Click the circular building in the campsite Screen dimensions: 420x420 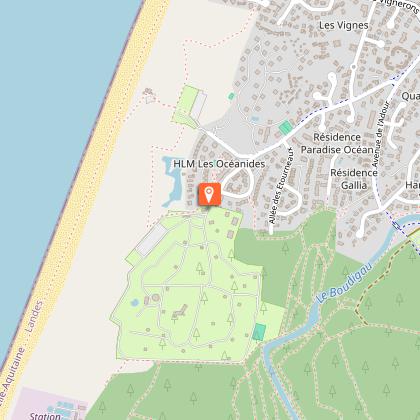[x=155, y=298]
